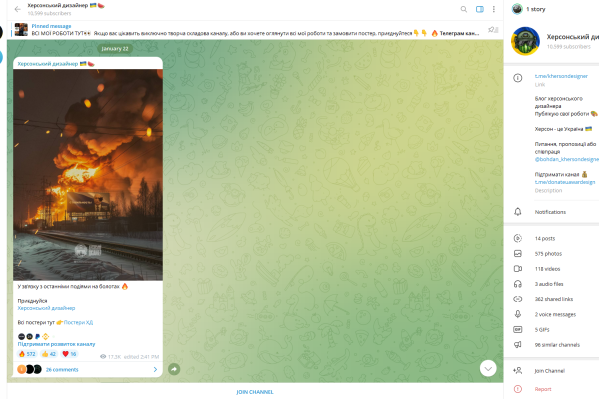Viewport: 599px width, 399px height.
Task: View the 1 story avatar
Action: tap(517, 9)
